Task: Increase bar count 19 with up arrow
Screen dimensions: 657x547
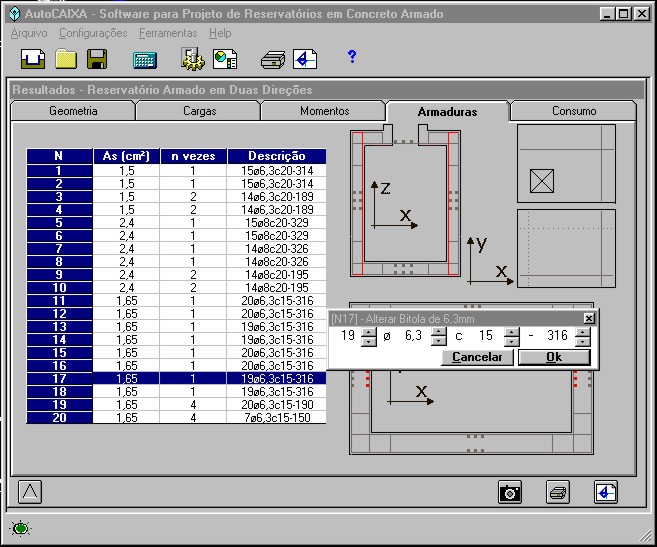Action: pos(368,332)
